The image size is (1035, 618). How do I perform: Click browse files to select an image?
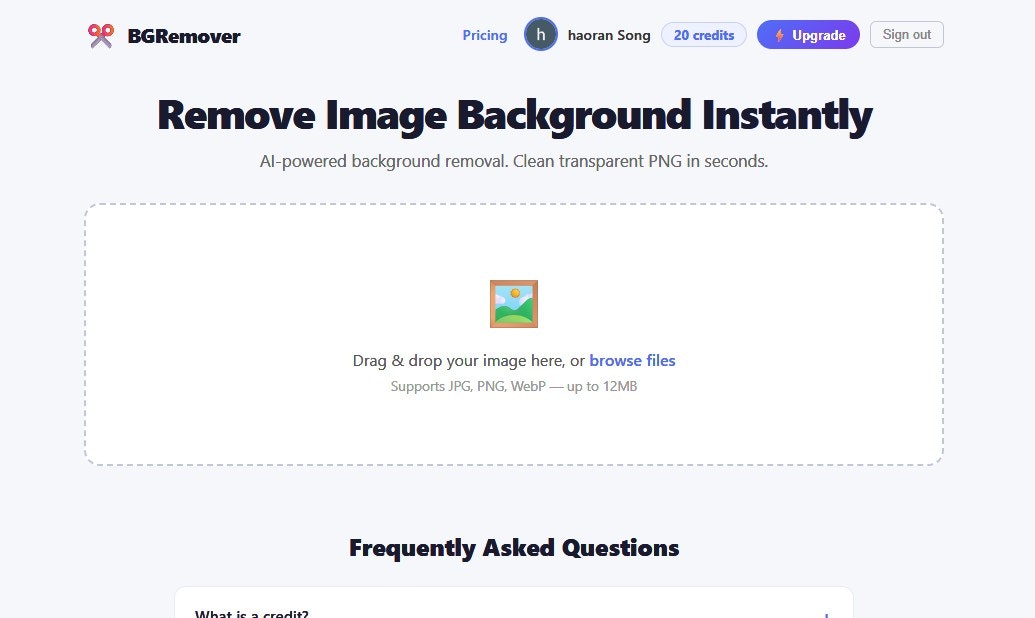pyautogui.click(x=632, y=360)
